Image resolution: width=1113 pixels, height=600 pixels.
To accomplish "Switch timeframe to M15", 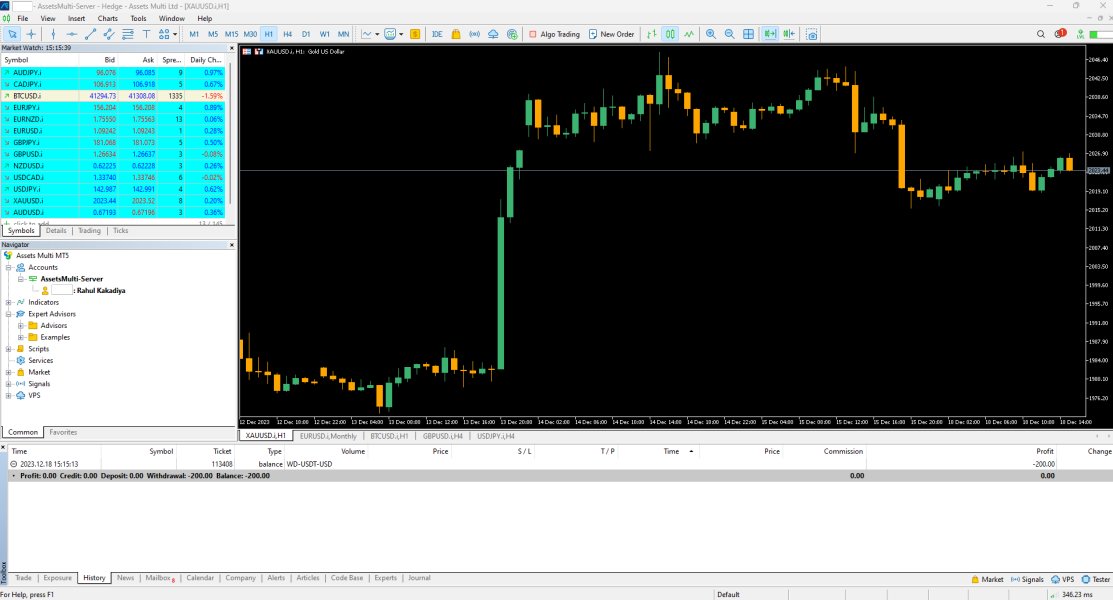I will coord(231,34).
